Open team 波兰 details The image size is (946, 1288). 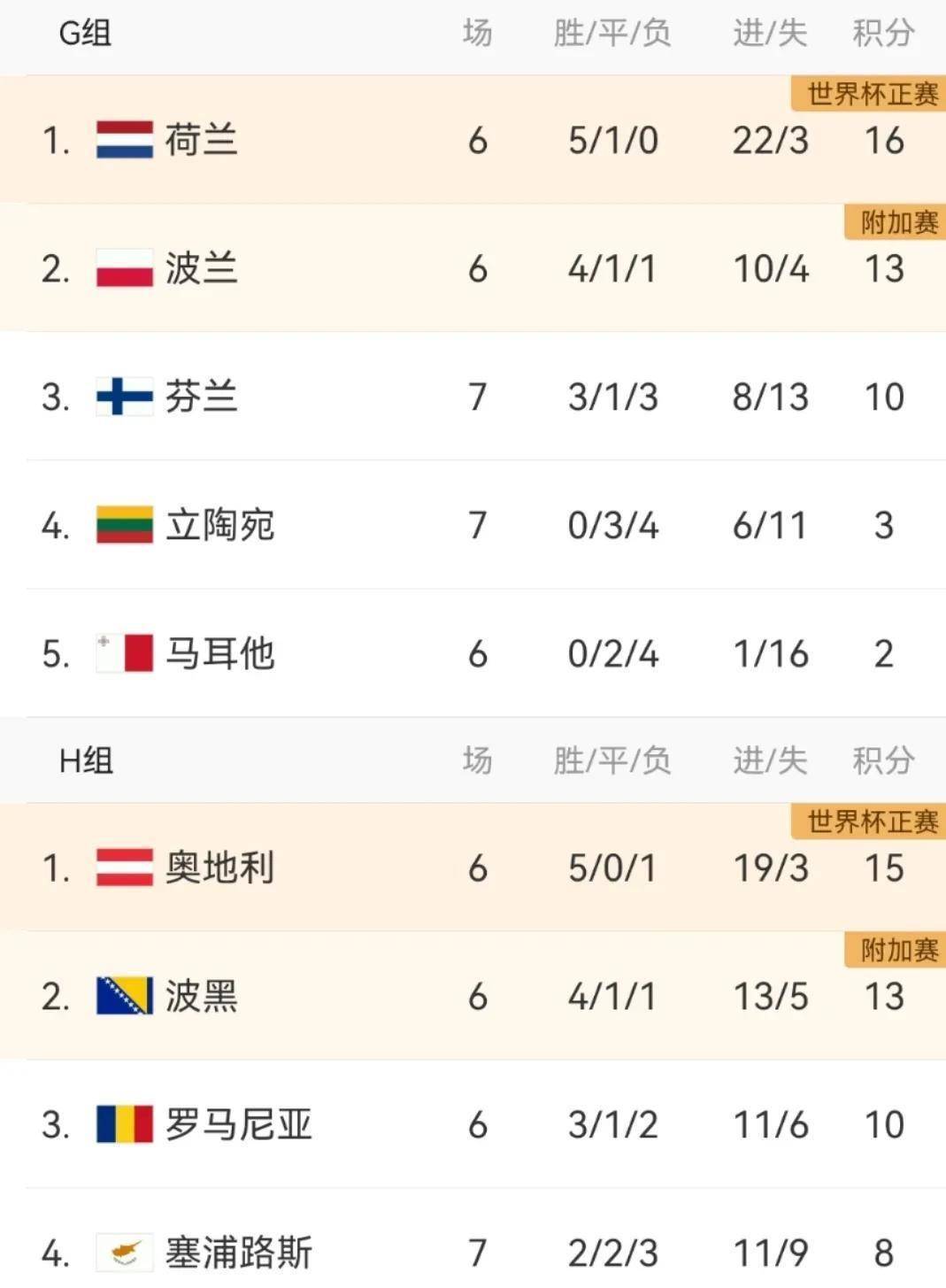click(x=201, y=268)
